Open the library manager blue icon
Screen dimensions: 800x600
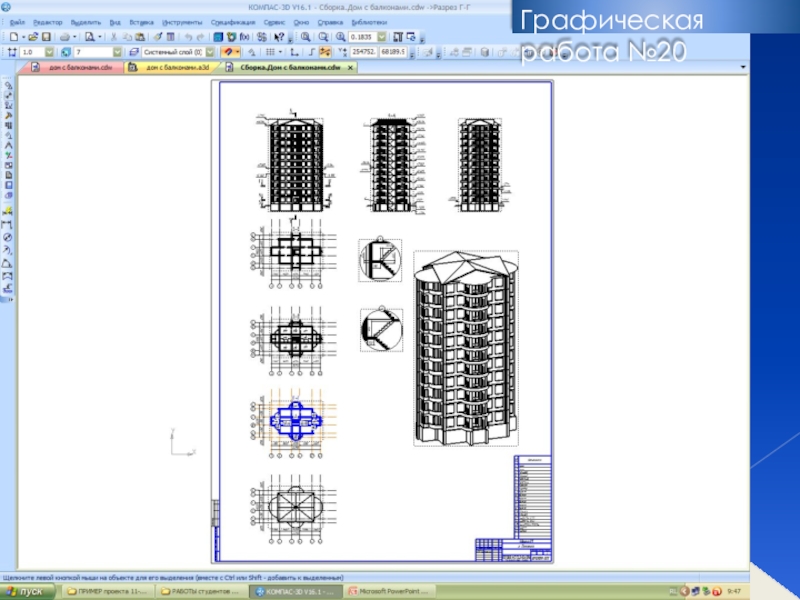(218, 37)
